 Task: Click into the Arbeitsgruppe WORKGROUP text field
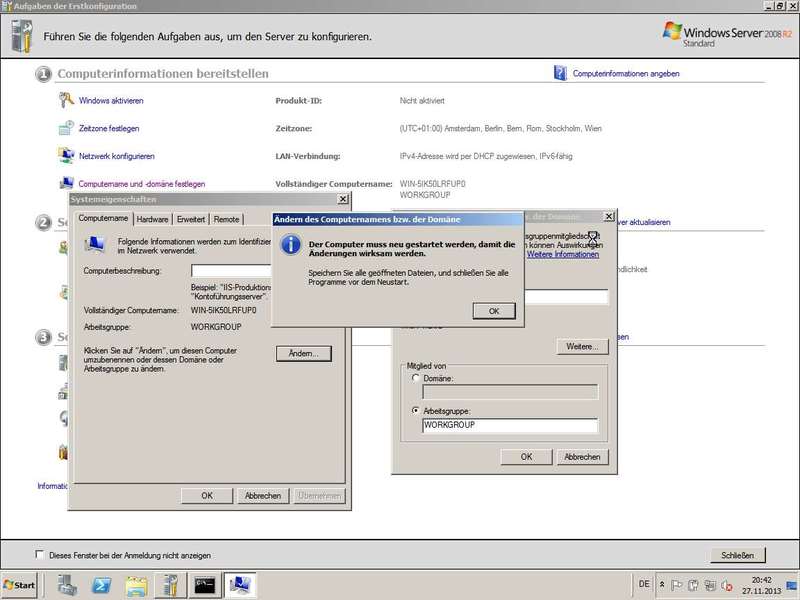(510, 426)
